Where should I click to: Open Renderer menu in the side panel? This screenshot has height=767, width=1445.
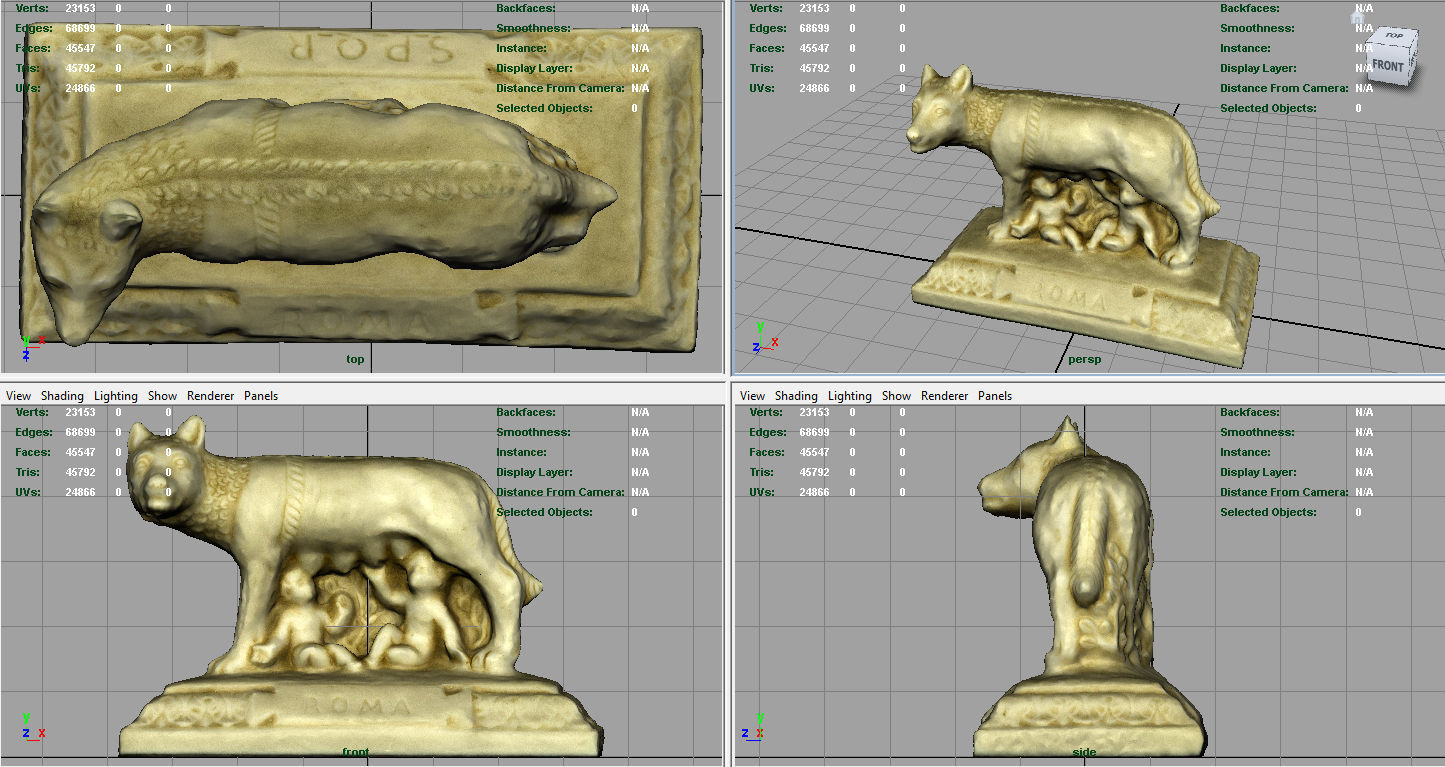tap(944, 396)
